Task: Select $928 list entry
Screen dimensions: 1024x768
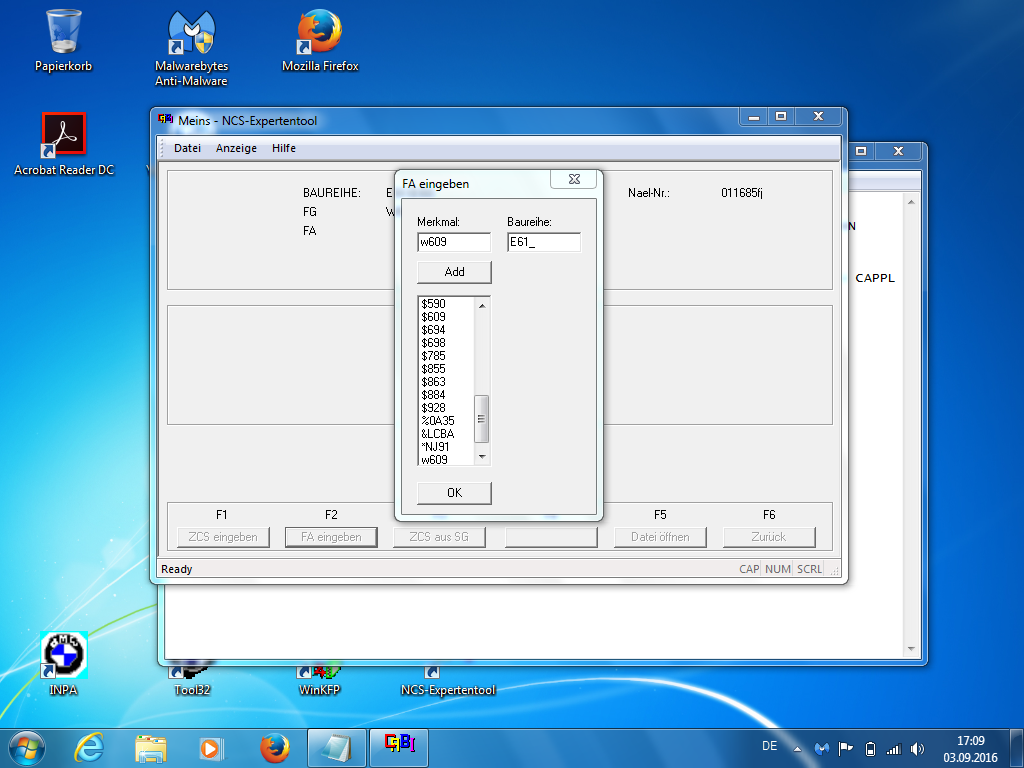Action: tap(447, 408)
